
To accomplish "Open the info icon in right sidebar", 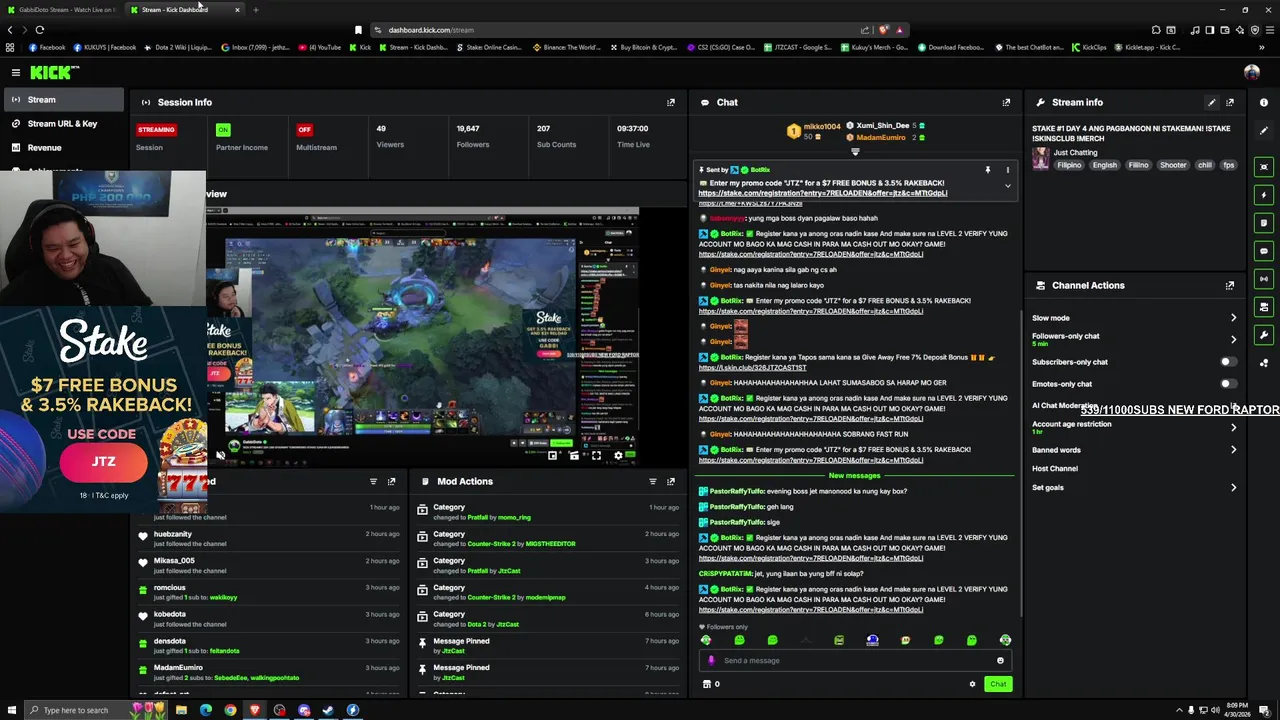I will (x=1264, y=102).
